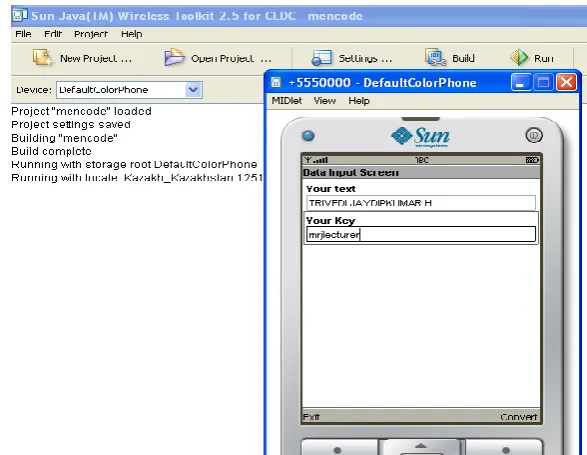The height and width of the screenshot is (455, 587).
Task: Click the Open Project button label
Action: pyautogui.click(x=231, y=58)
